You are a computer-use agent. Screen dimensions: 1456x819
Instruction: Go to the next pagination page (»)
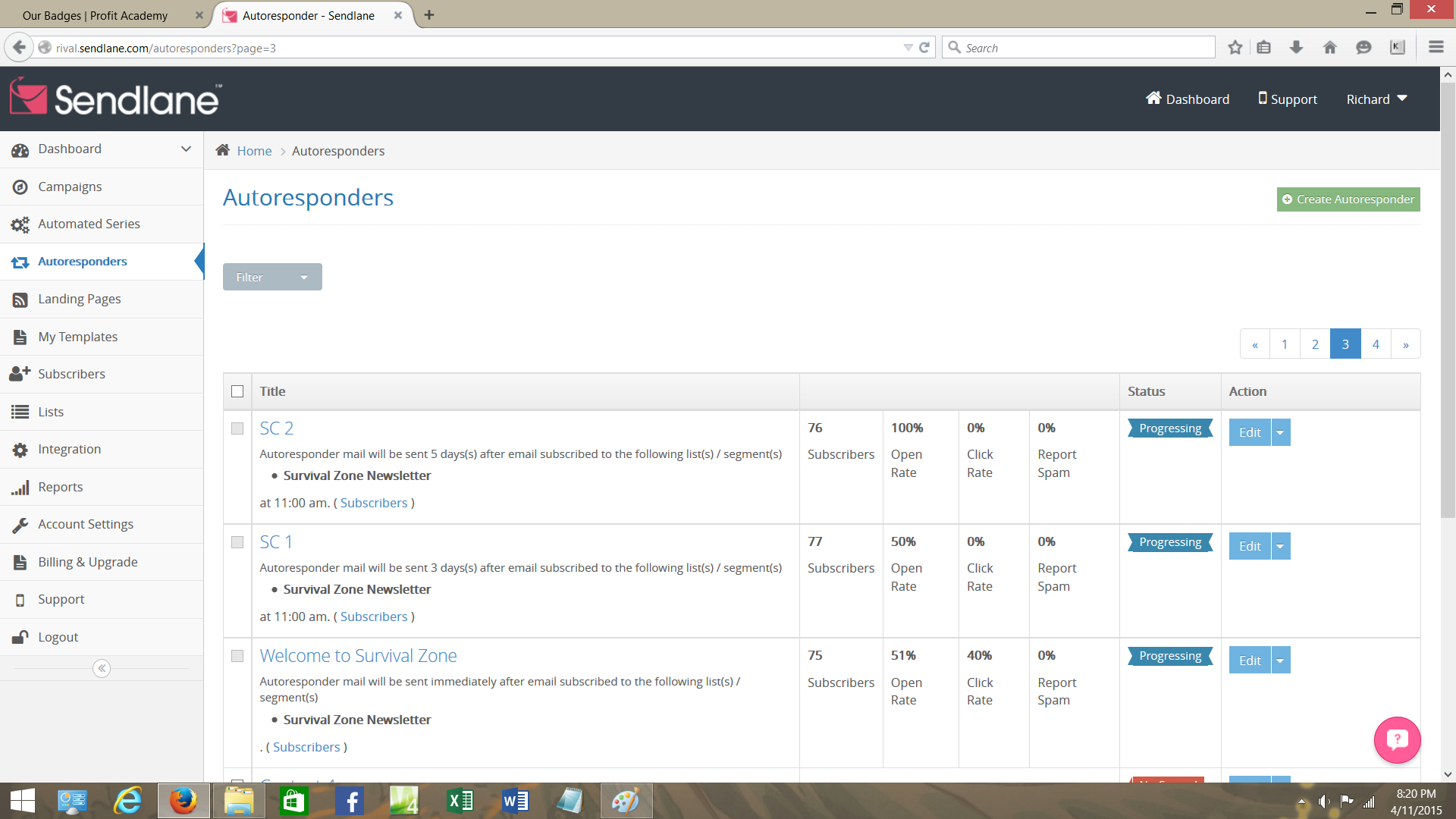tap(1405, 344)
